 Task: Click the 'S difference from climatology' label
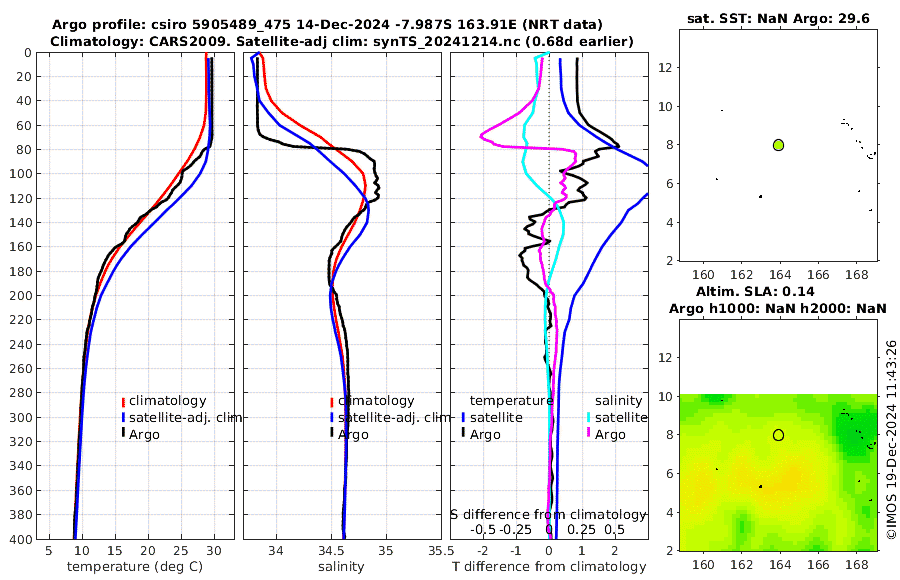point(548,514)
